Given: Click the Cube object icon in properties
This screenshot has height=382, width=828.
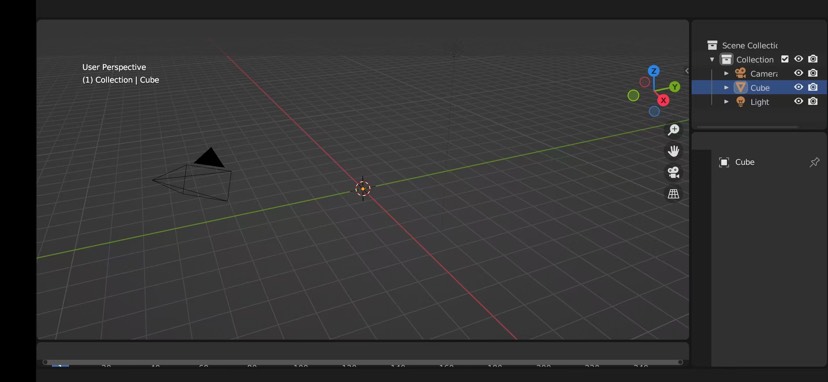Looking at the screenshot, I should click(724, 162).
